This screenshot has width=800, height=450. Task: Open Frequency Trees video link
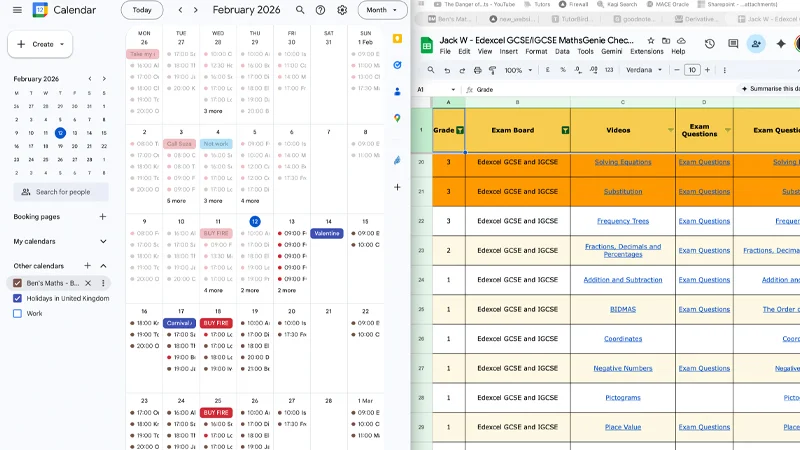[x=623, y=221]
